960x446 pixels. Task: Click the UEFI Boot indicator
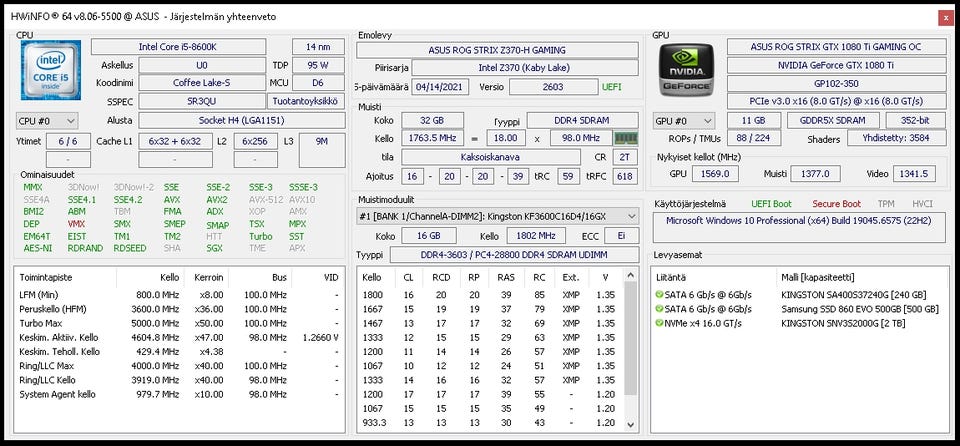pyautogui.click(x=771, y=204)
